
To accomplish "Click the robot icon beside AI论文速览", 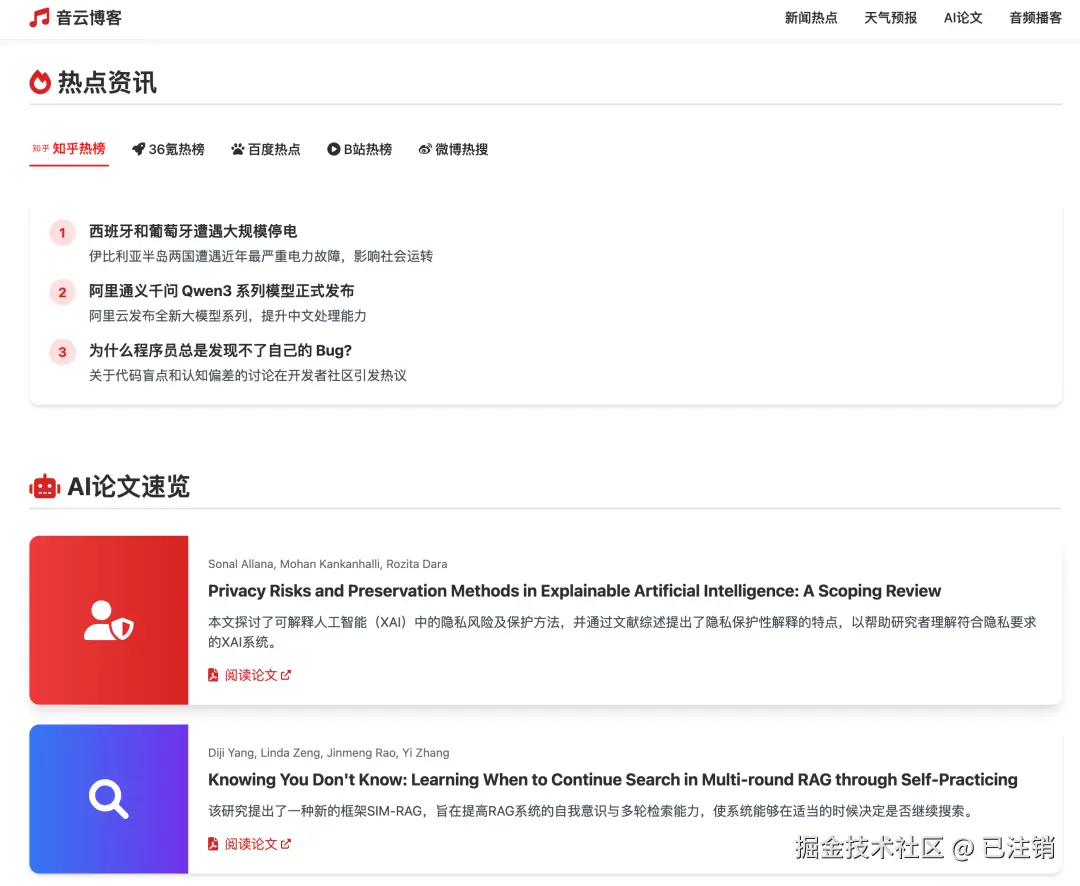I will coord(44,486).
